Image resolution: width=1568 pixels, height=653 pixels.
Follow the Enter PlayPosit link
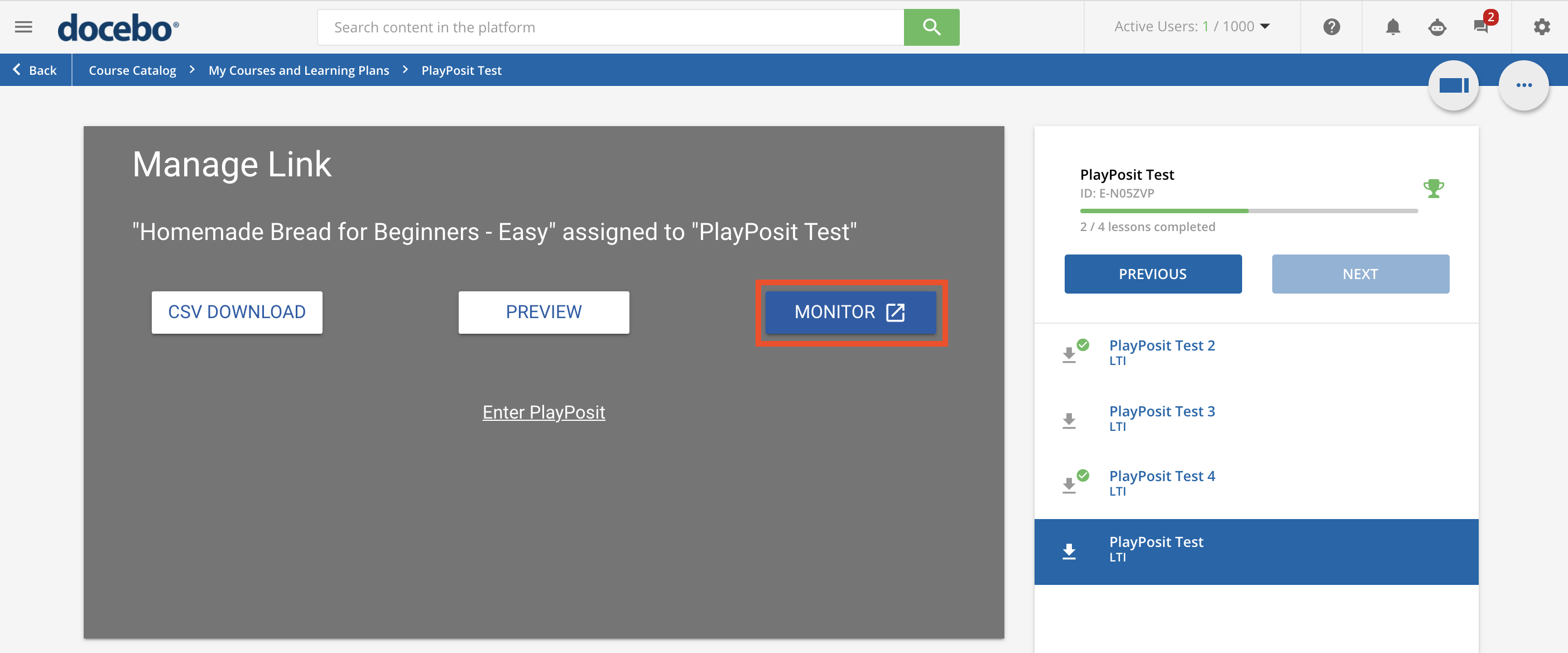tap(543, 412)
